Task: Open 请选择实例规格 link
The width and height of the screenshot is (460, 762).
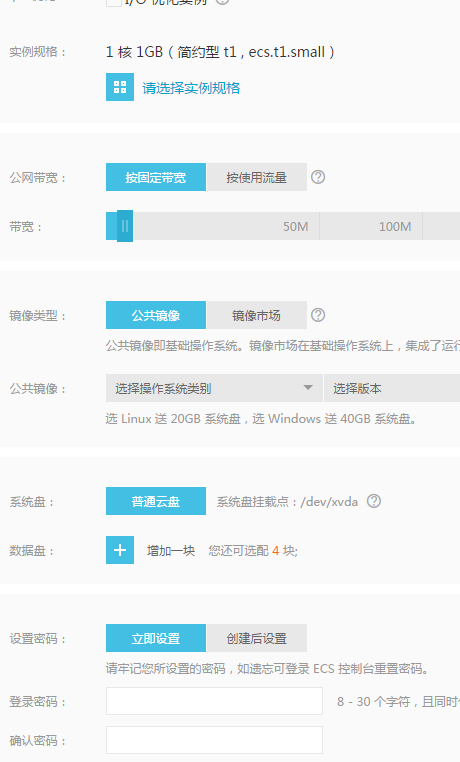Action: point(191,88)
